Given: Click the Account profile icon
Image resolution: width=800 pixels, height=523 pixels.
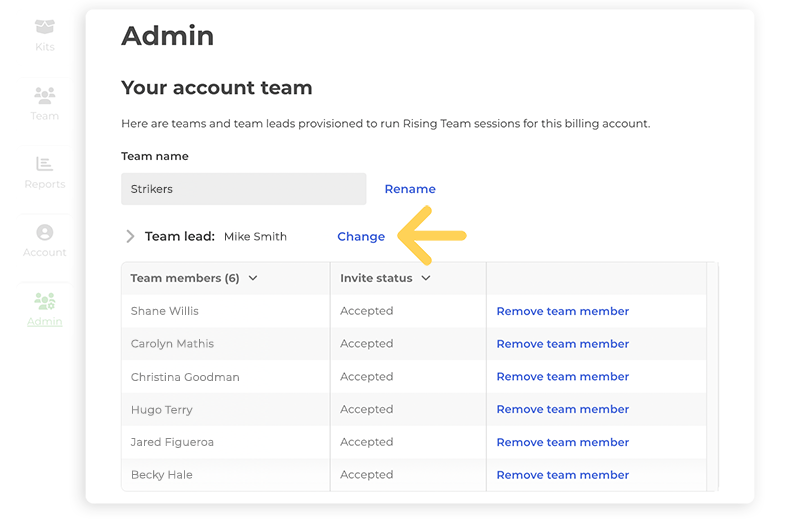Looking at the screenshot, I should coord(44,233).
